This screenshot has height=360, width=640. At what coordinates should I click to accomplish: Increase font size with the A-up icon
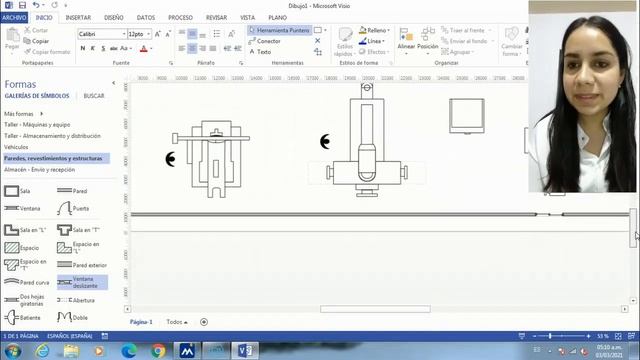point(158,34)
